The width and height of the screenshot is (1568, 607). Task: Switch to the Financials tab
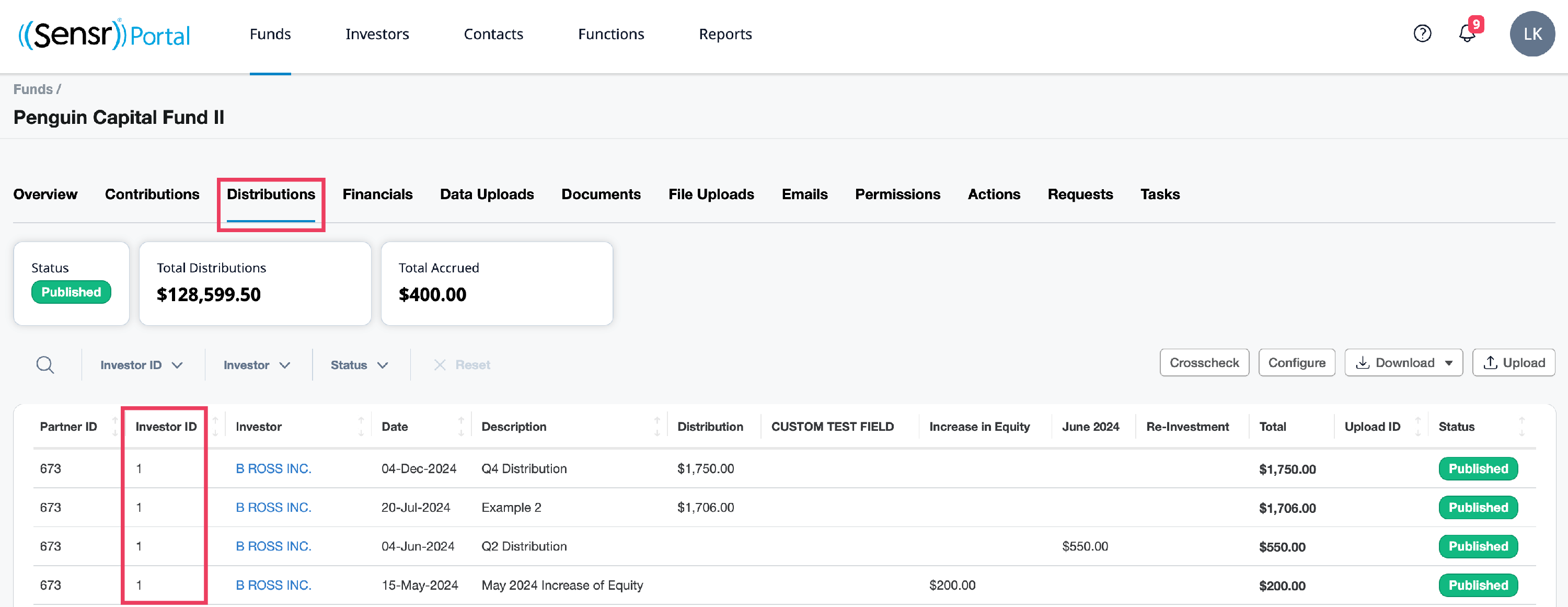[377, 194]
